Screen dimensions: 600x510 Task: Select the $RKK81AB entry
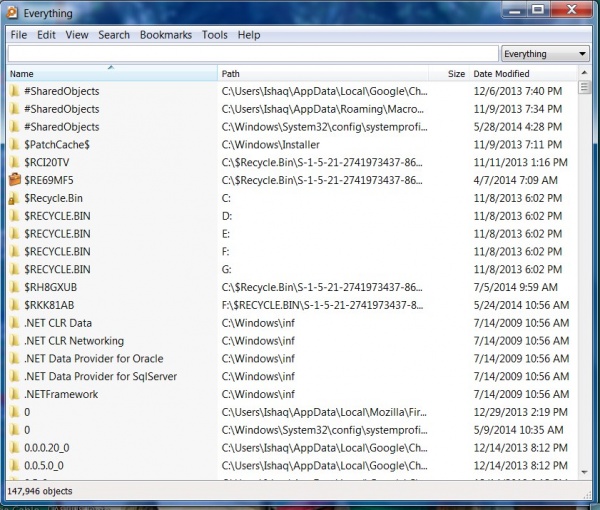pyautogui.click(x=49, y=305)
